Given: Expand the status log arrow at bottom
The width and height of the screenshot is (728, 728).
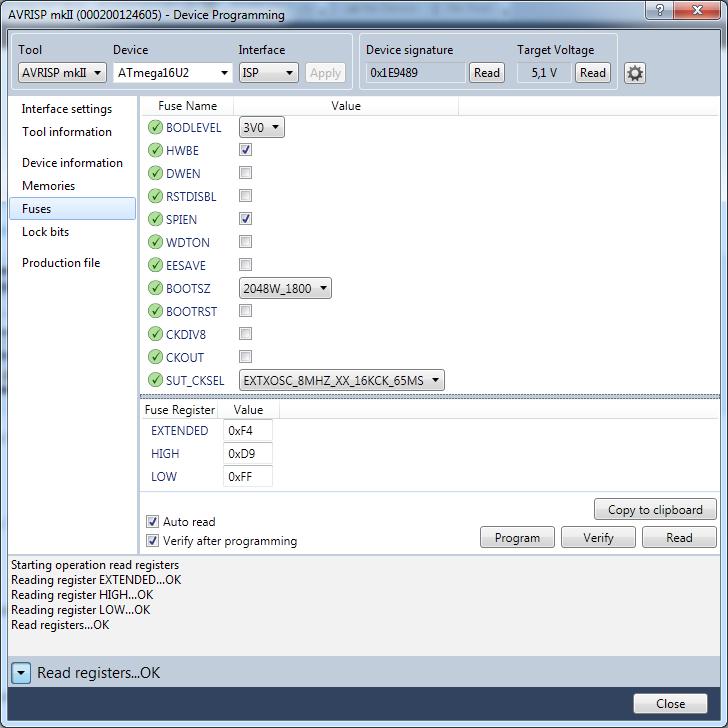Looking at the screenshot, I should tap(21, 673).
